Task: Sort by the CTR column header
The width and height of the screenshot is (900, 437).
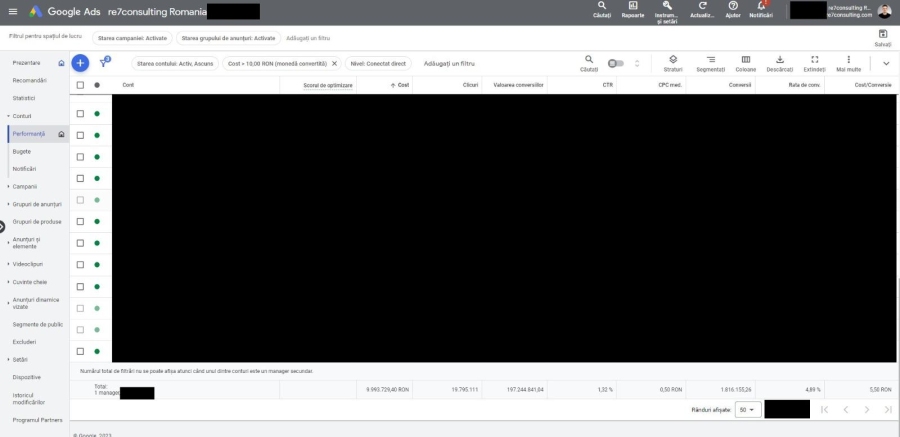Action: pyautogui.click(x=608, y=85)
